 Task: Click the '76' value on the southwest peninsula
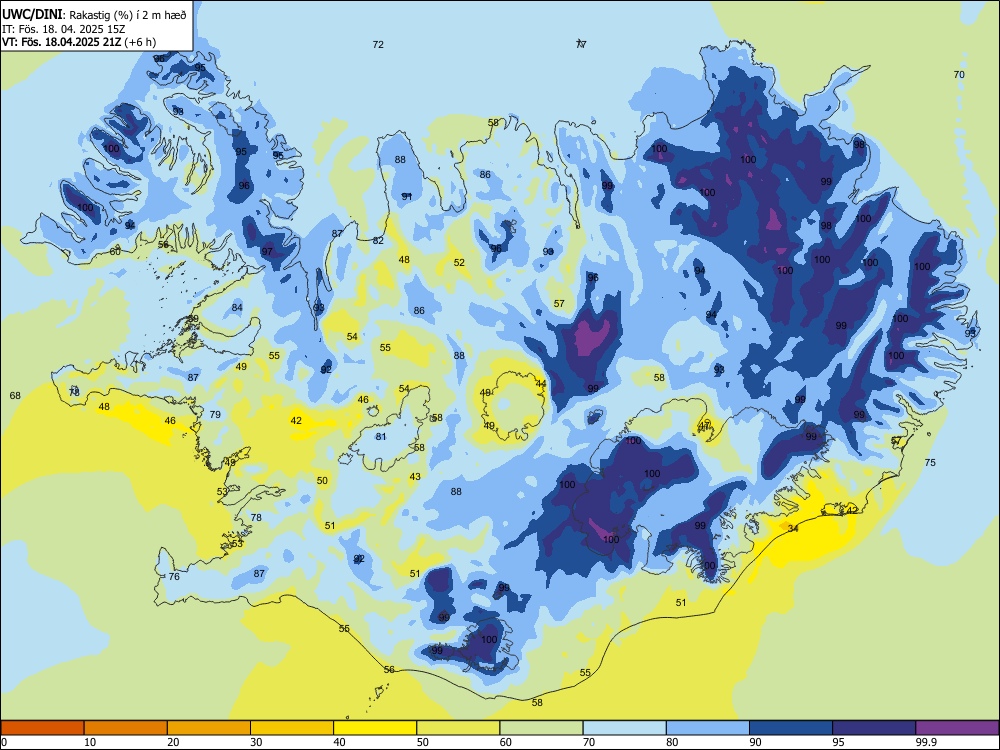[x=174, y=577]
